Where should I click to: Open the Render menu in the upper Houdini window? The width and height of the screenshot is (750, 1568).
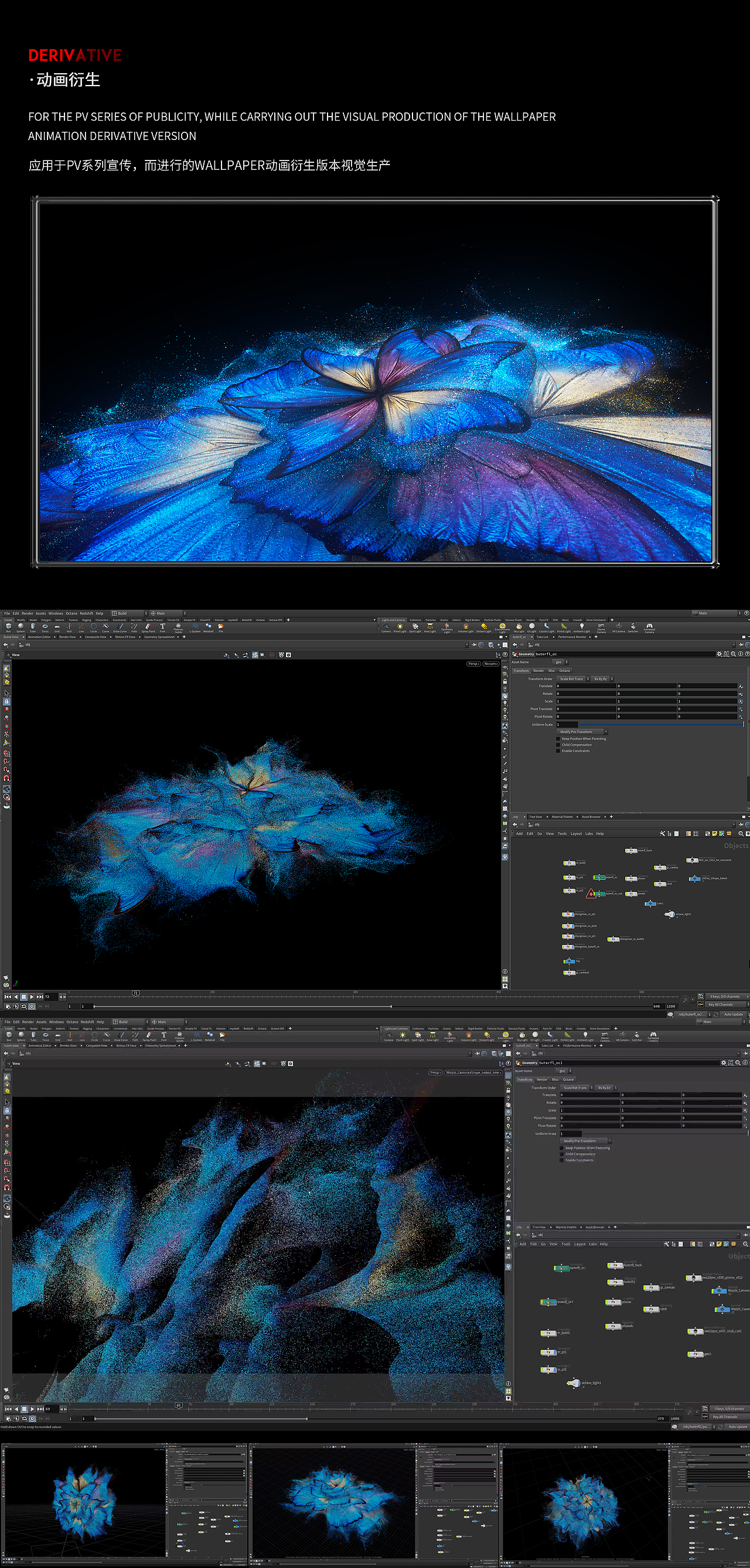[28, 614]
